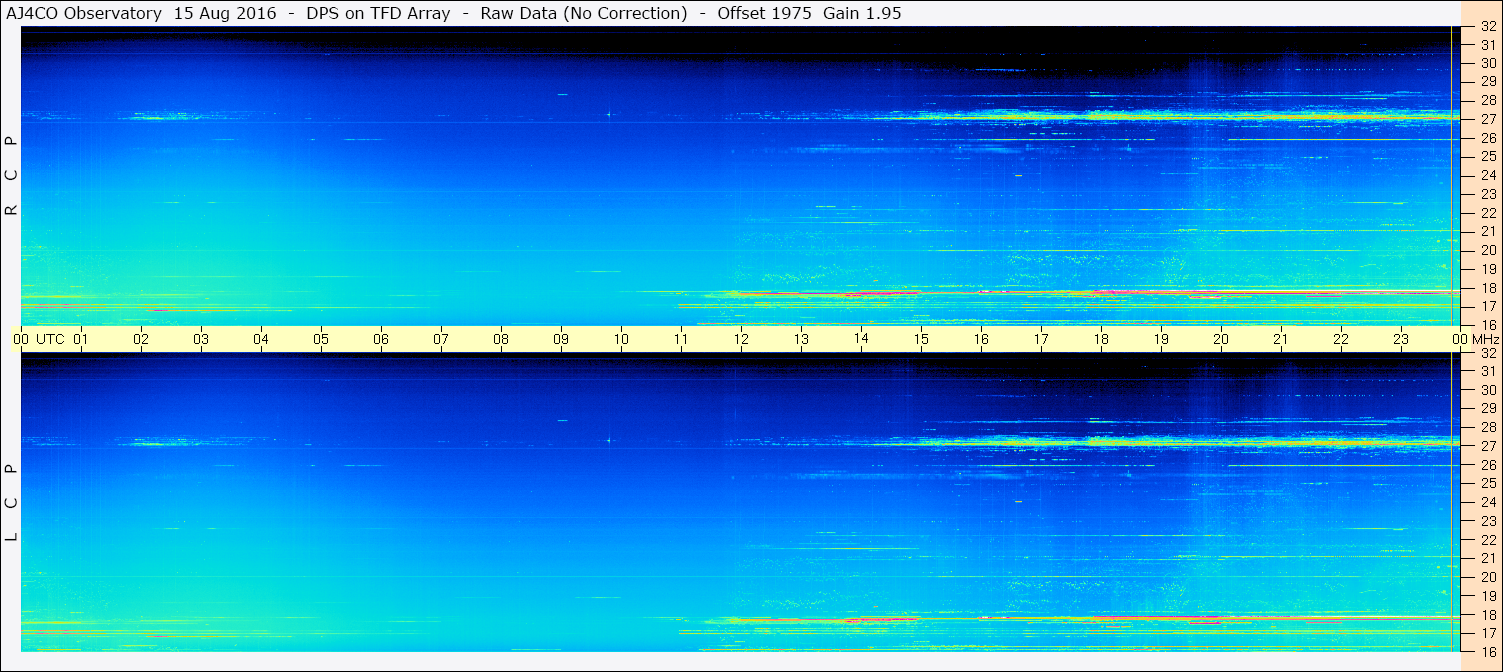Click the 16 hour label on UTC time axis
The height and width of the screenshot is (672, 1503).
click(x=981, y=339)
